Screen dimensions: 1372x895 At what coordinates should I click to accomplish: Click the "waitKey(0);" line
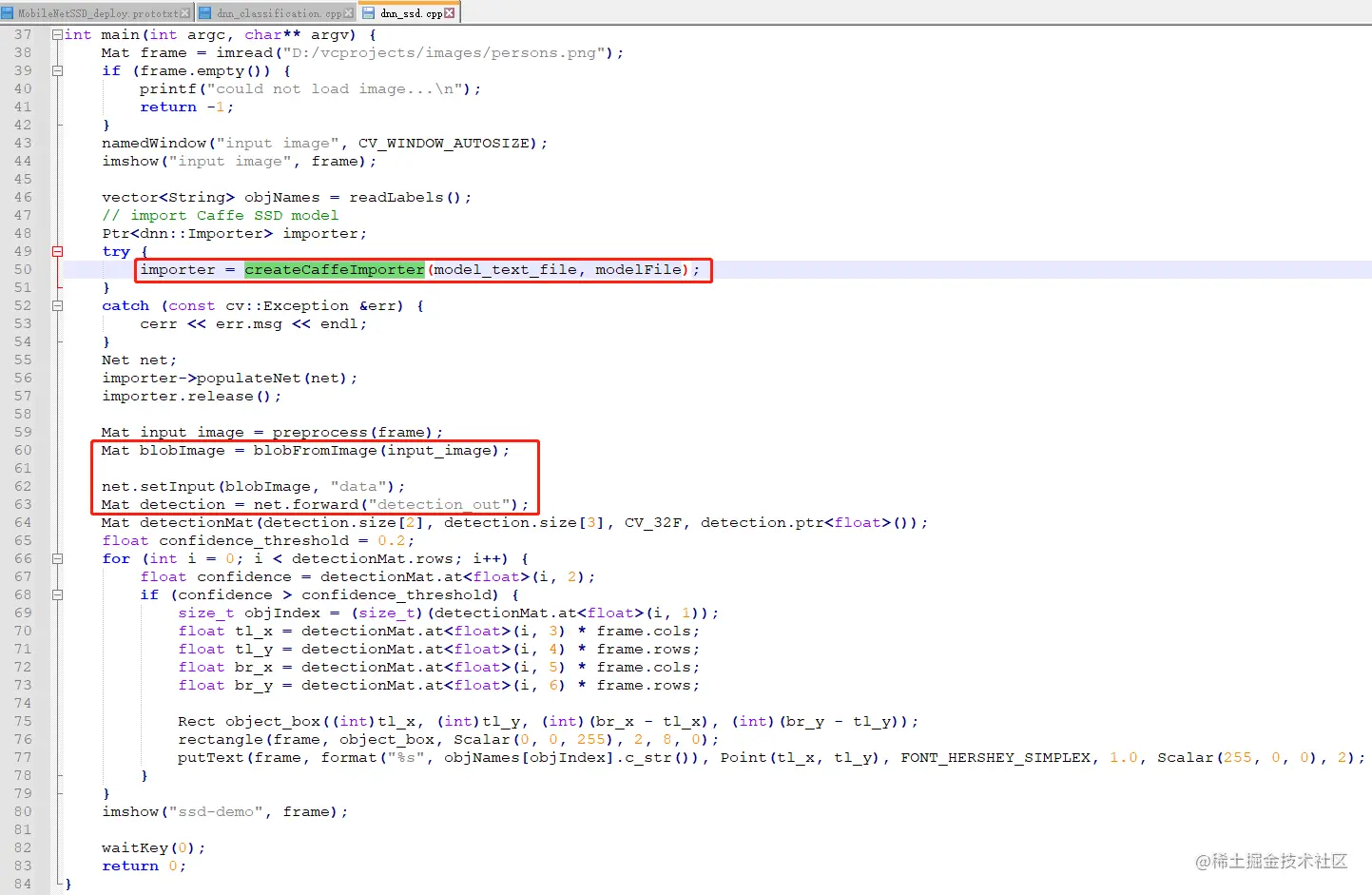(154, 847)
